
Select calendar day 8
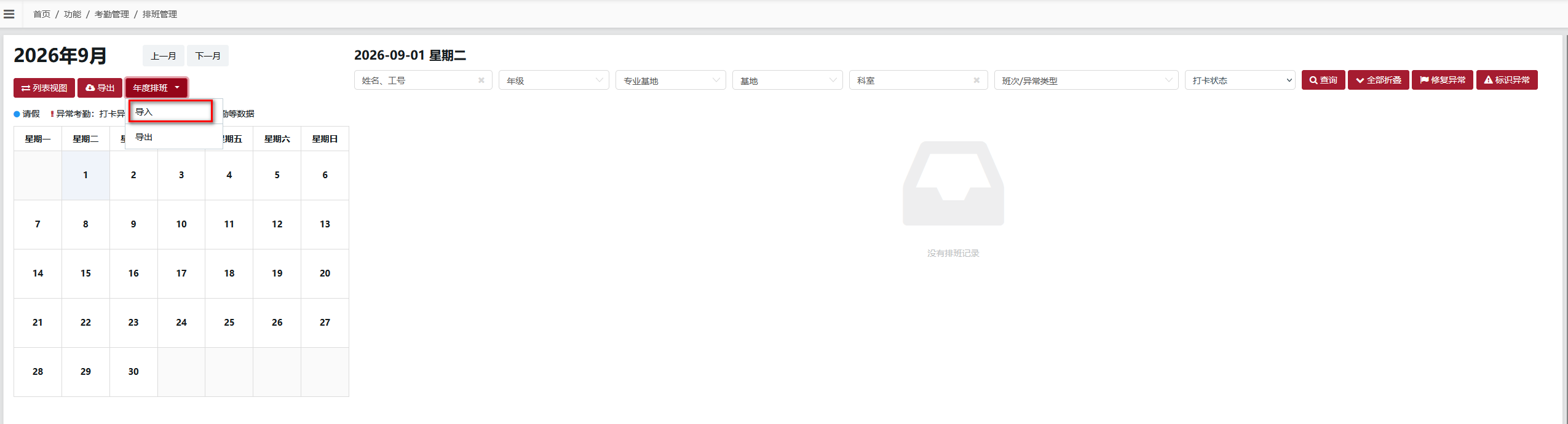(x=85, y=224)
